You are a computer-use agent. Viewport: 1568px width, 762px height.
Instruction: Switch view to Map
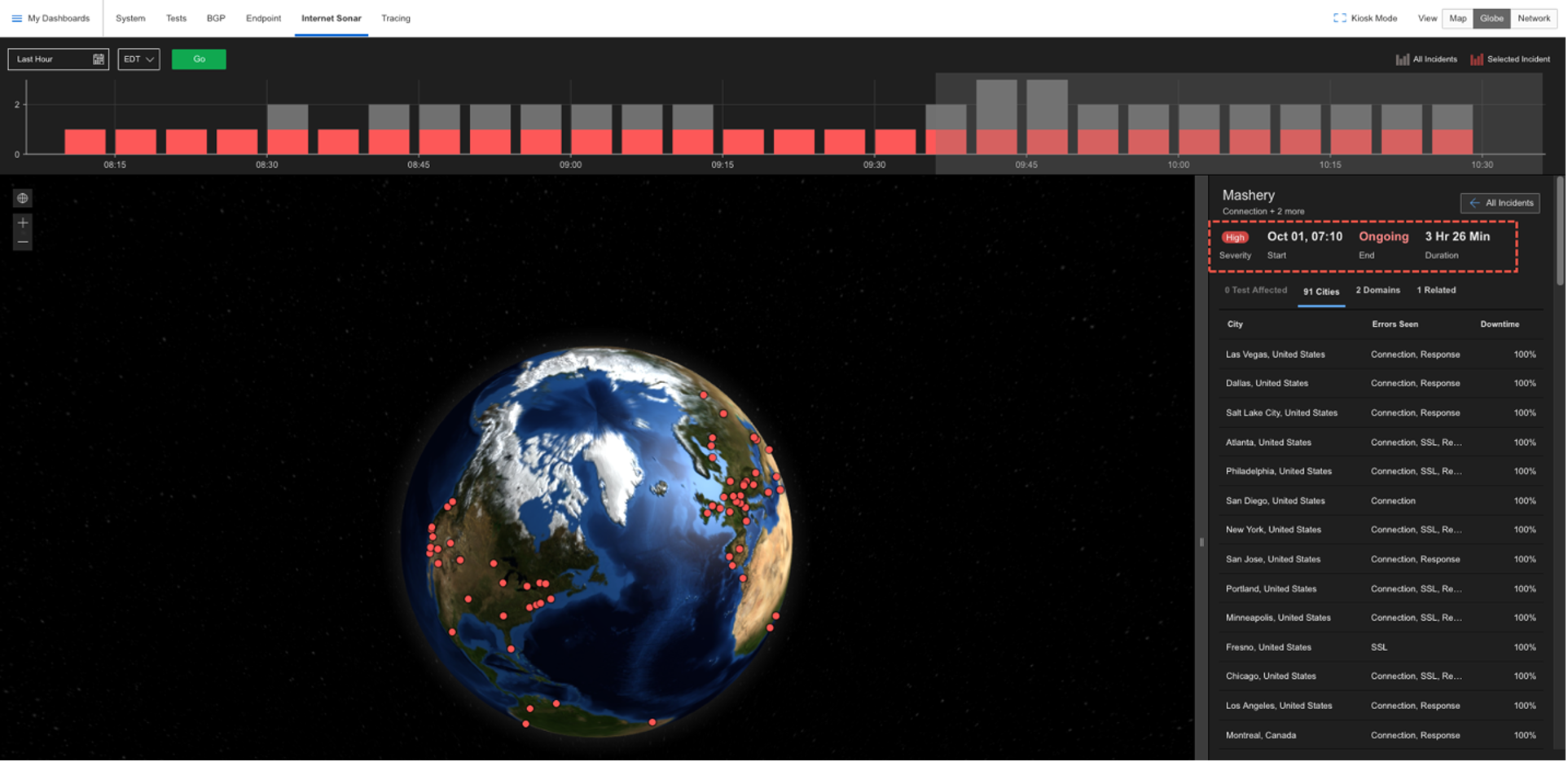coord(1458,18)
